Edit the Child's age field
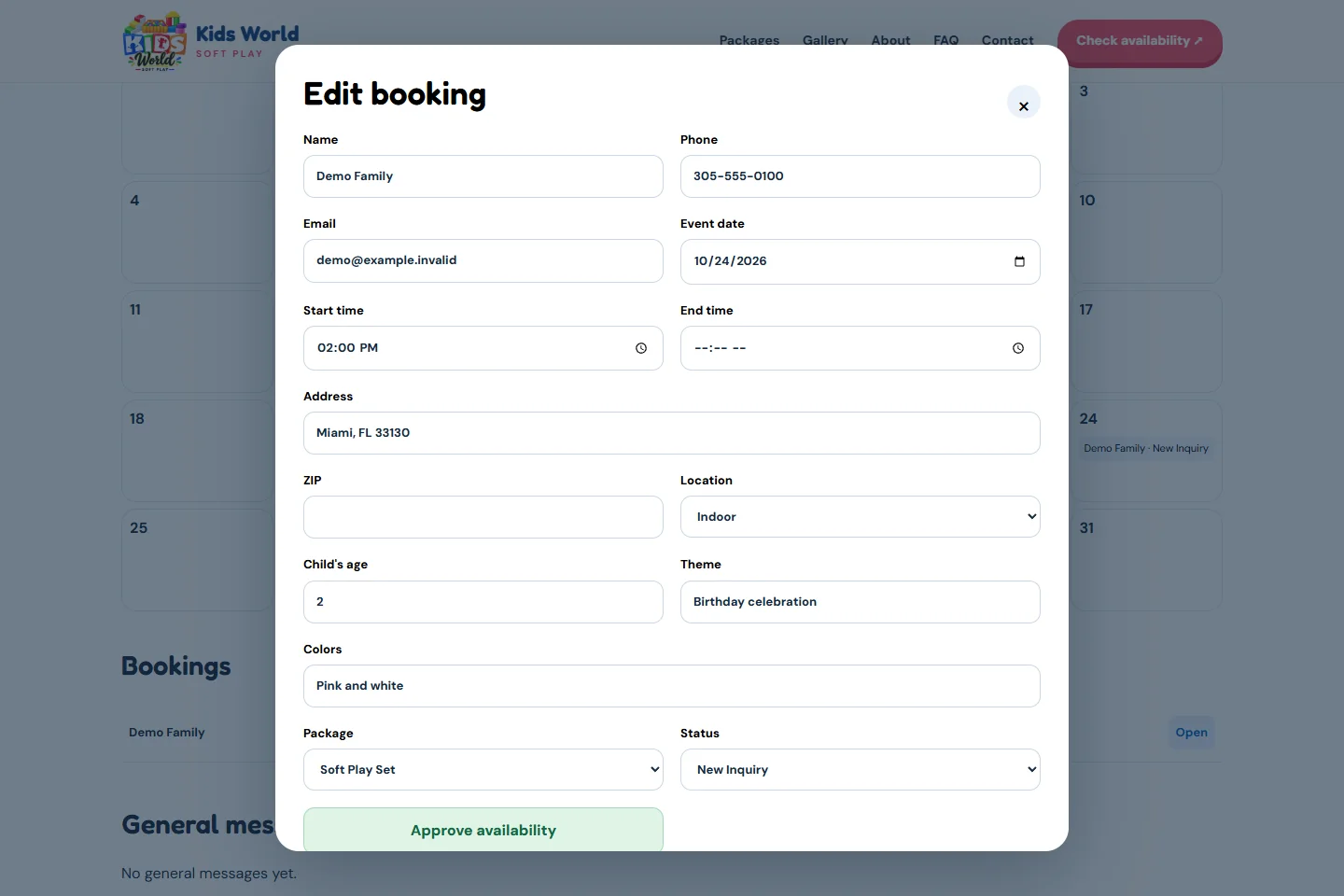 click(483, 602)
